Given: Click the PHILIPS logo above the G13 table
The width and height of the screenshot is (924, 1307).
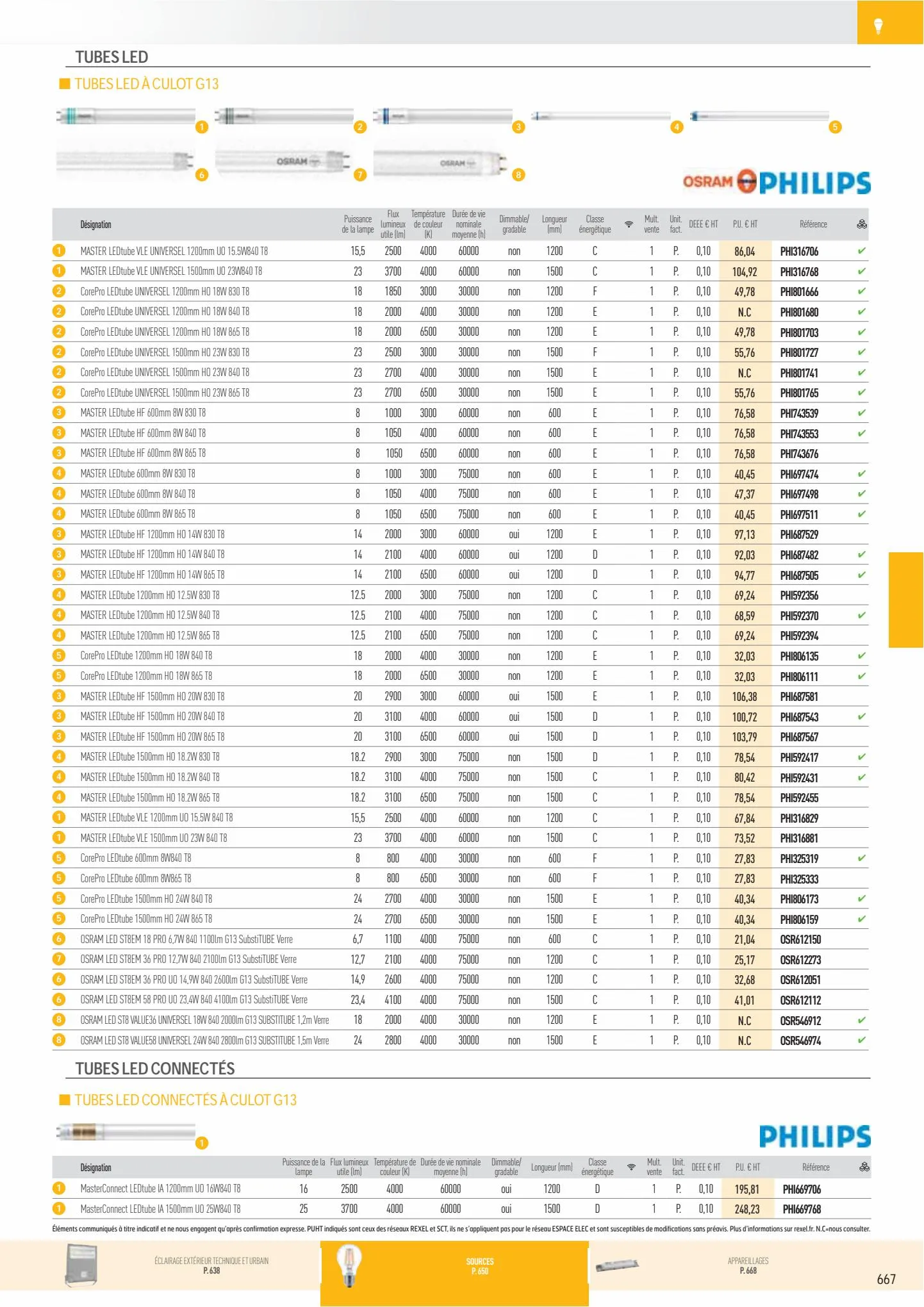Looking at the screenshot, I should (x=815, y=183).
